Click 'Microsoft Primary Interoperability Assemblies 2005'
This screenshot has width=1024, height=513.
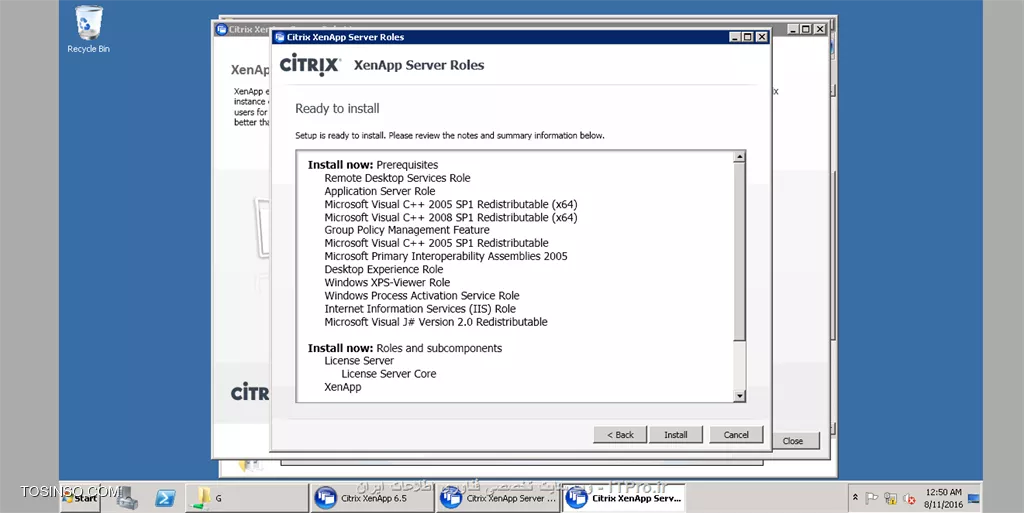pos(445,256)
